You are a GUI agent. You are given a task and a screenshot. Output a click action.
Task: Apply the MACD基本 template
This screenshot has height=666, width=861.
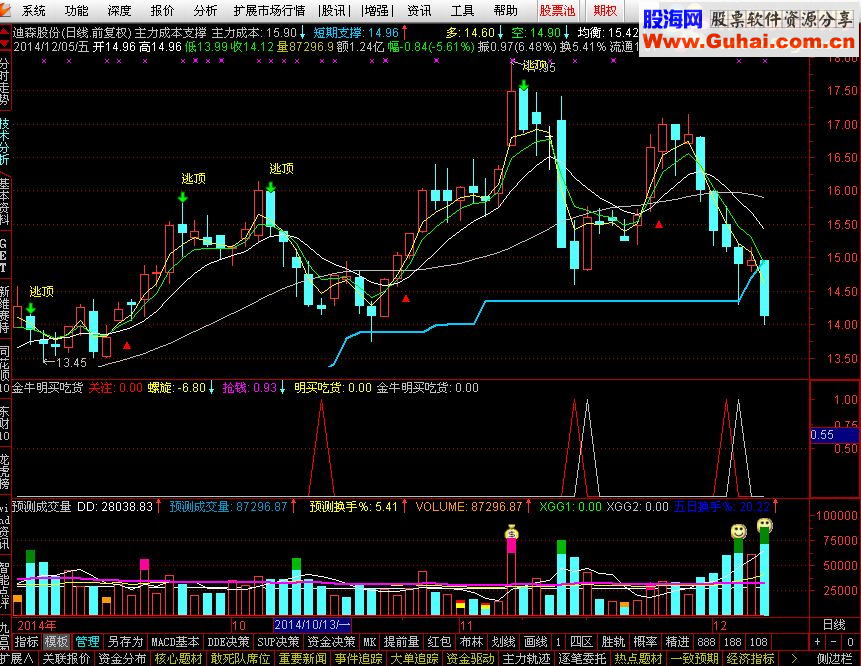[x=175, y=641]
